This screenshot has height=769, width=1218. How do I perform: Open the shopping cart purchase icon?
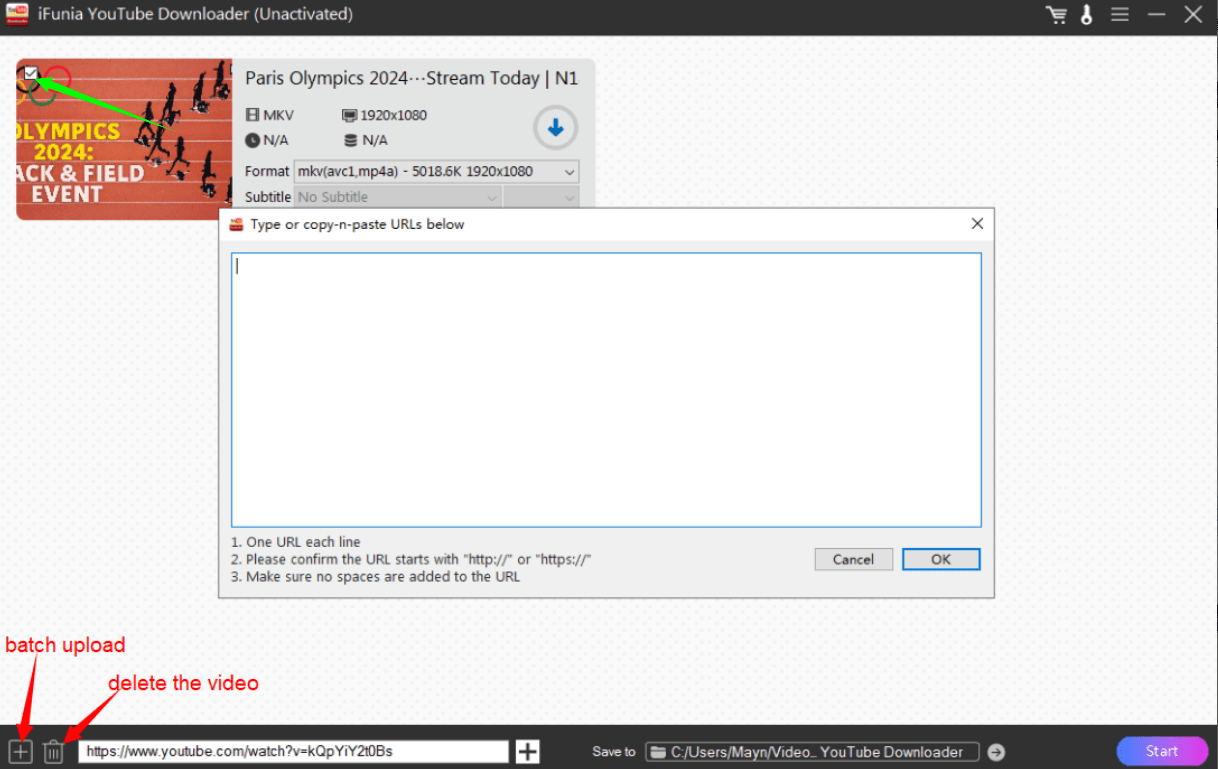[1056, 15]
